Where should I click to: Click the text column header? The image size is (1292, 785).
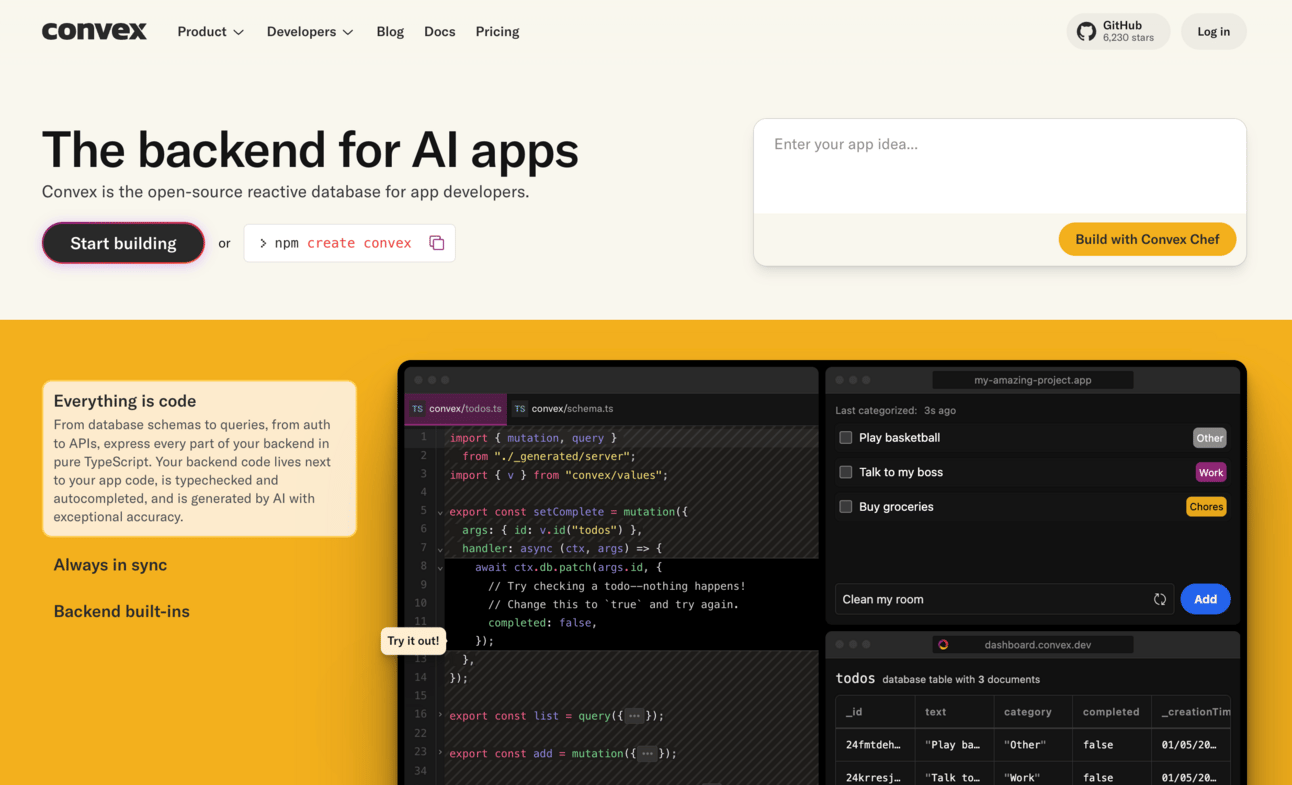(x=955, y=712)
